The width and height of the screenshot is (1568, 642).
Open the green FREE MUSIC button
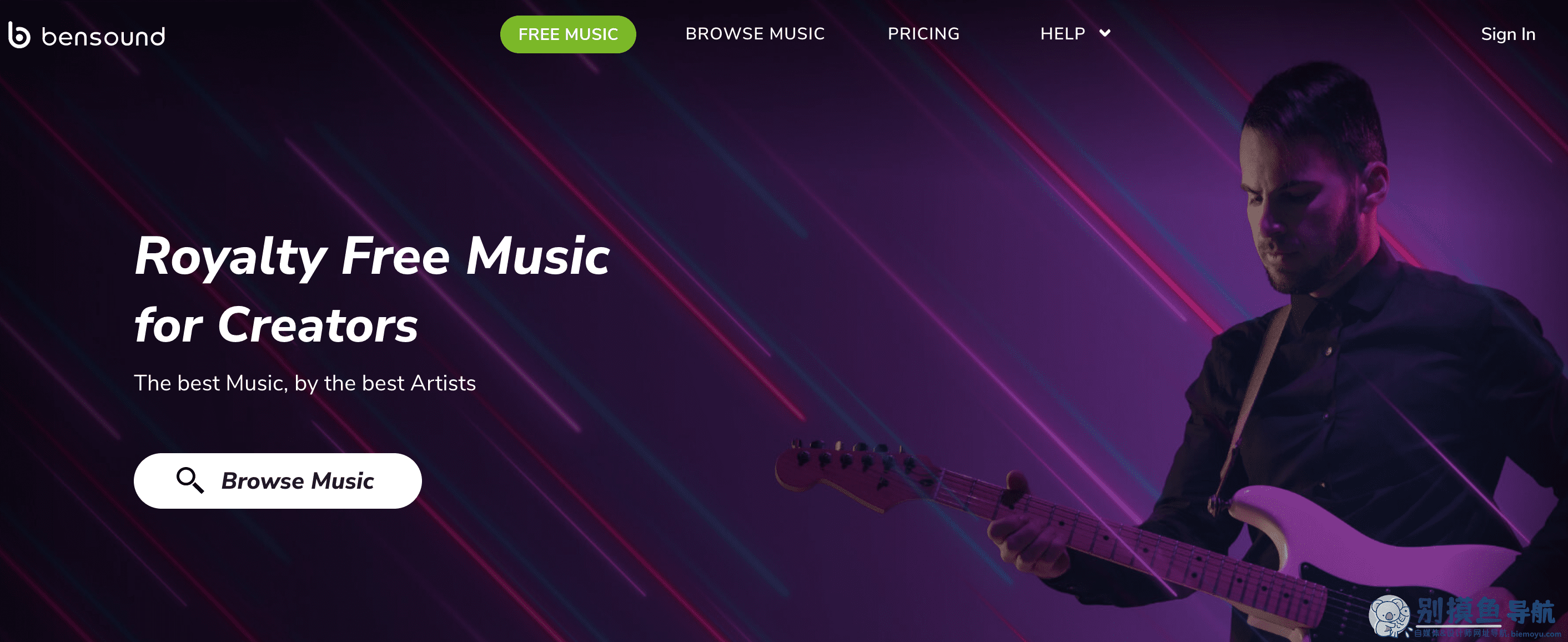click(x=568, y=34)
